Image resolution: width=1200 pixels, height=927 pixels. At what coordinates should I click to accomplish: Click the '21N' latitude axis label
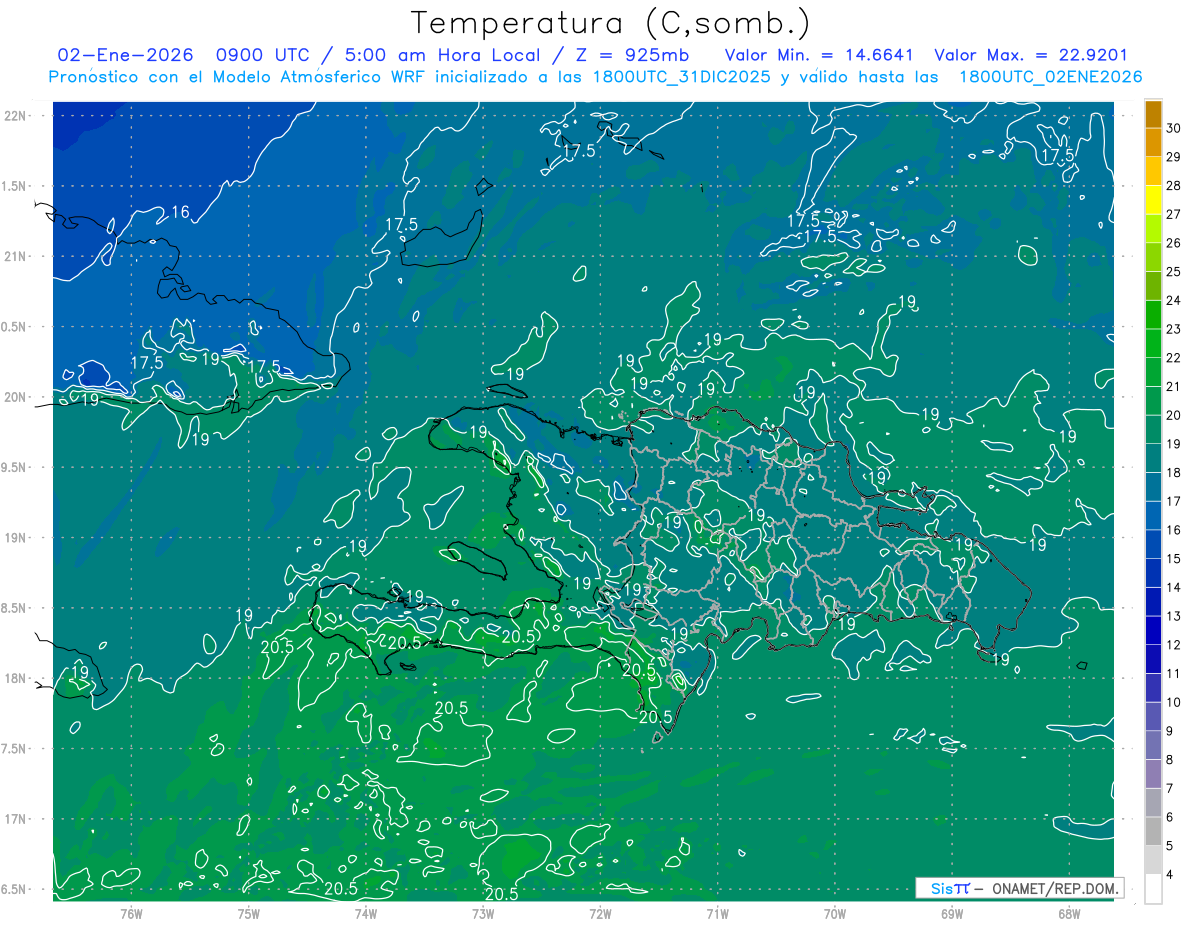[x=15, y=256]
